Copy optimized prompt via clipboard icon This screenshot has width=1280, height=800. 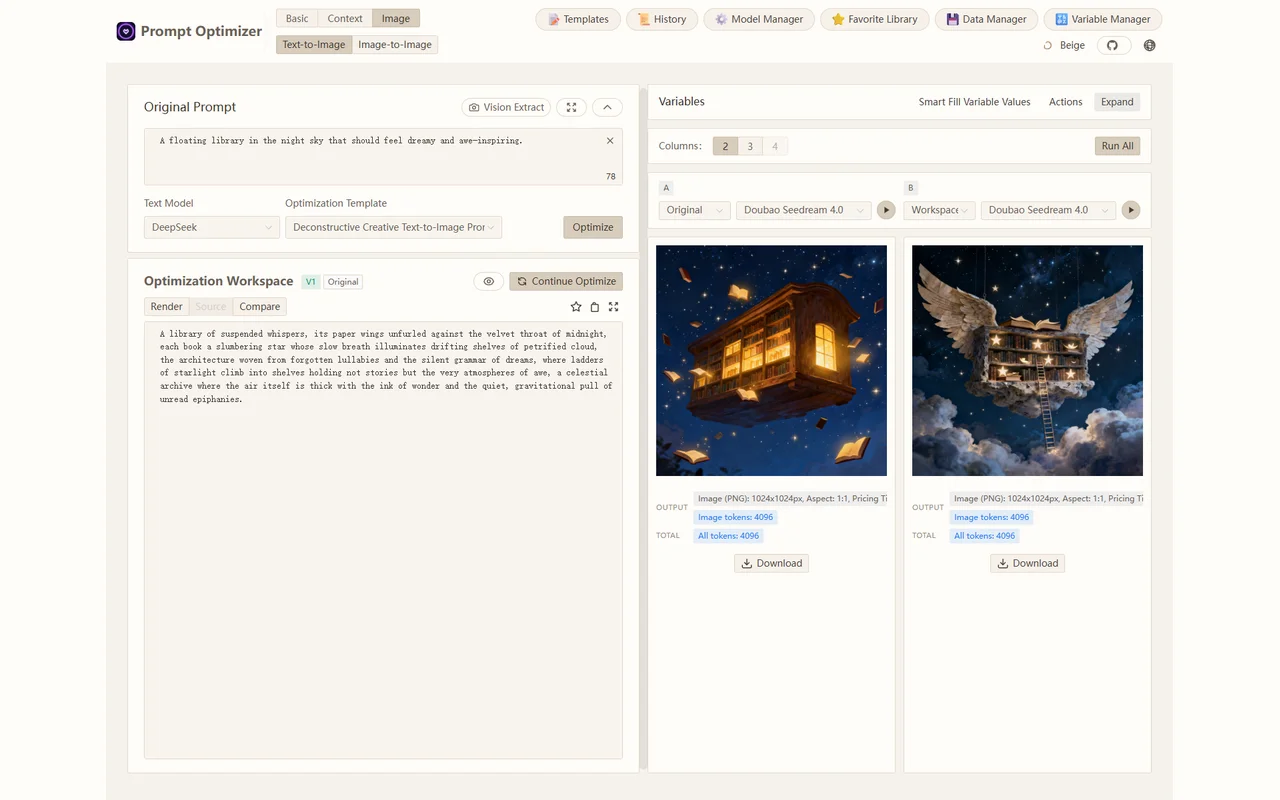pos(595,307)
